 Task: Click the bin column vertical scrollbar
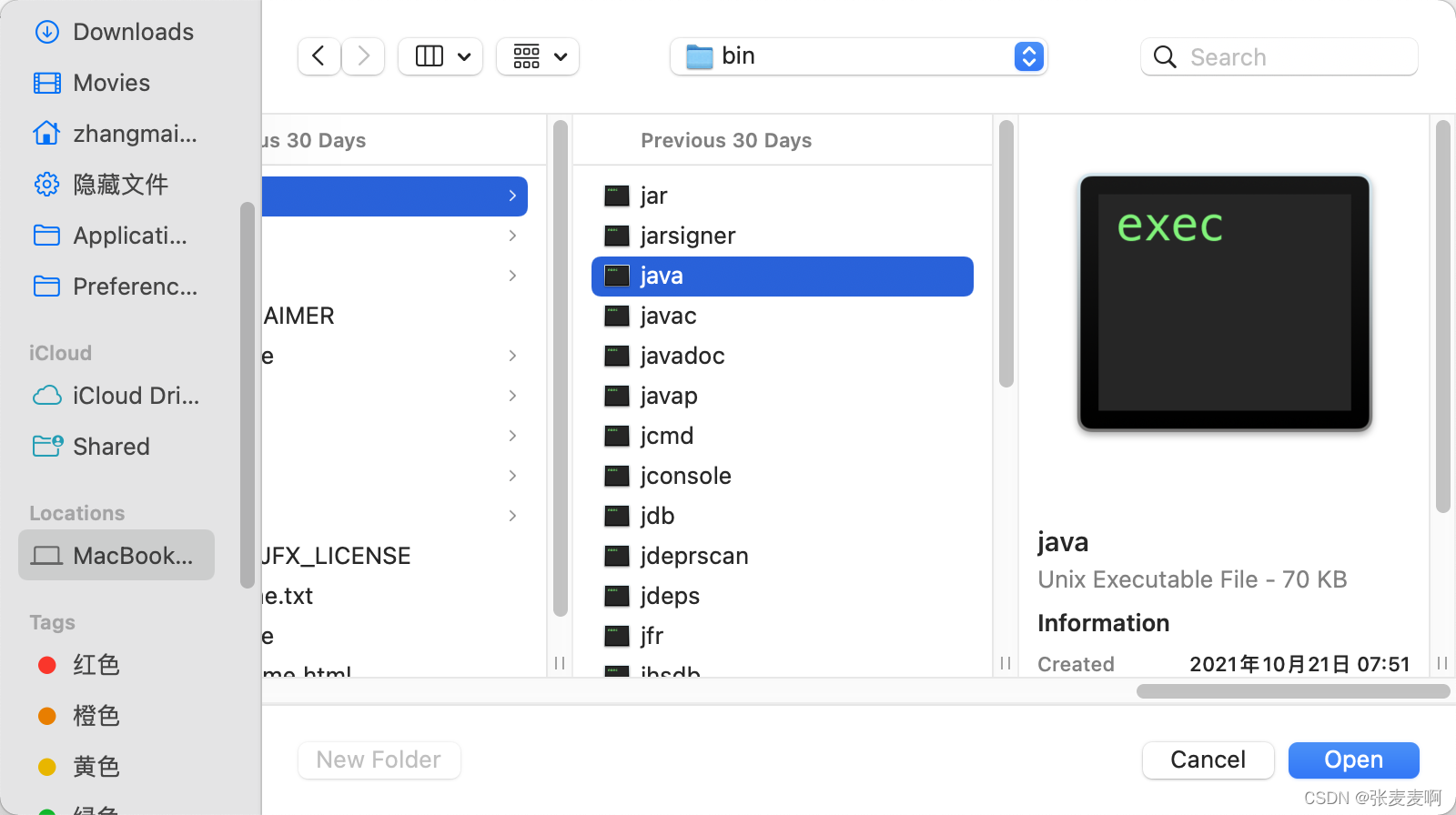click(x=1006, y=254)
